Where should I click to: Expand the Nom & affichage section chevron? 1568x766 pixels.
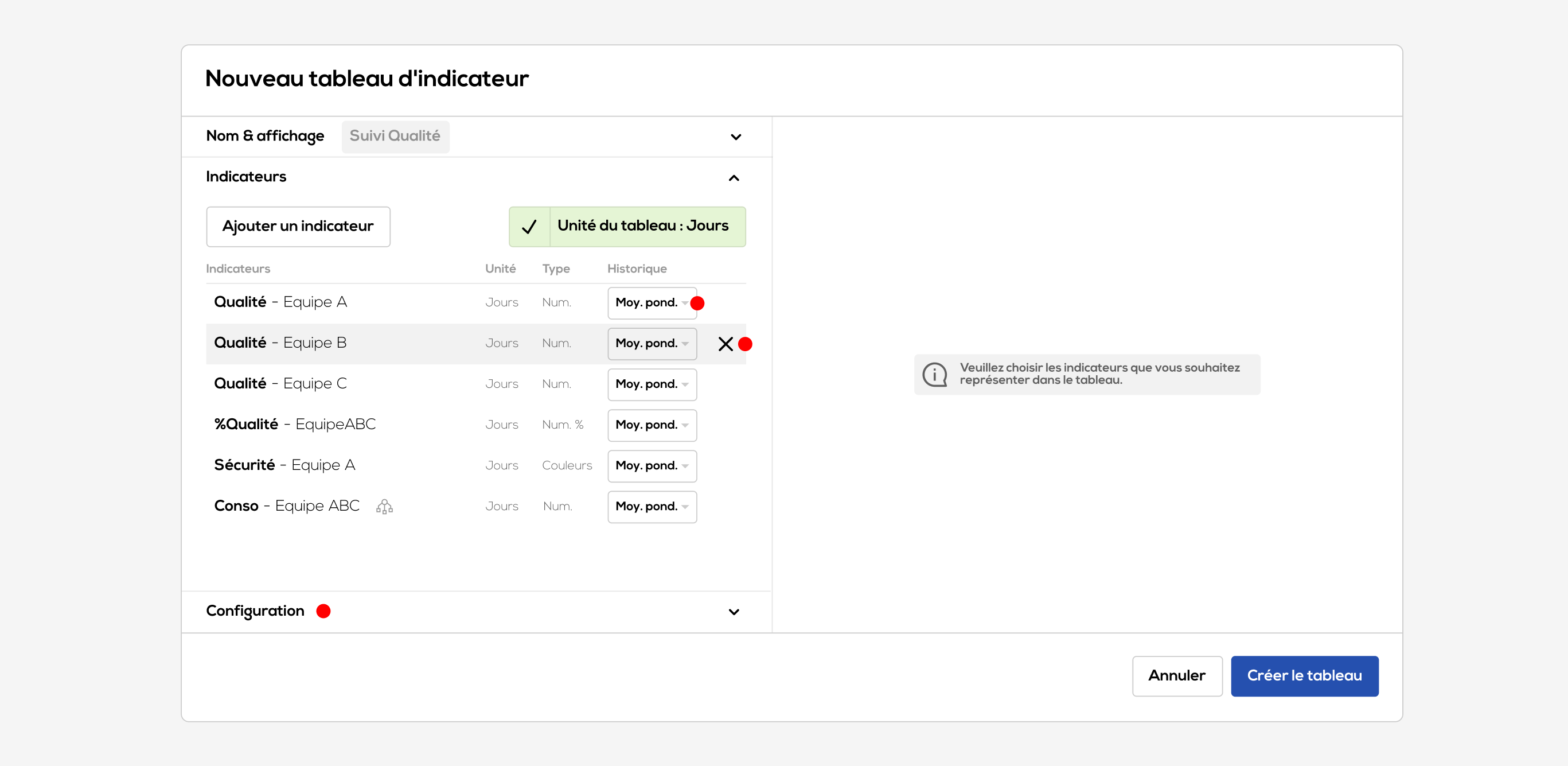pos(735,137)
